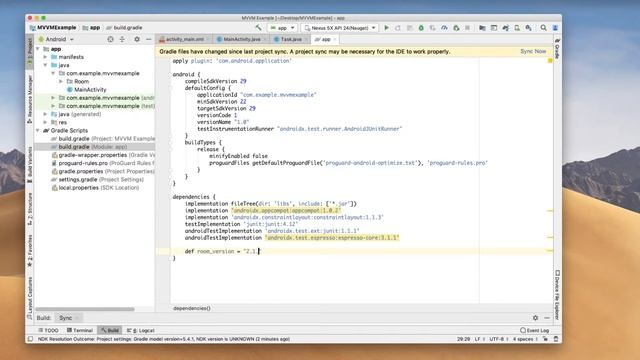Collapse the app module tree node
640x360 pixels.
[38, 49]
